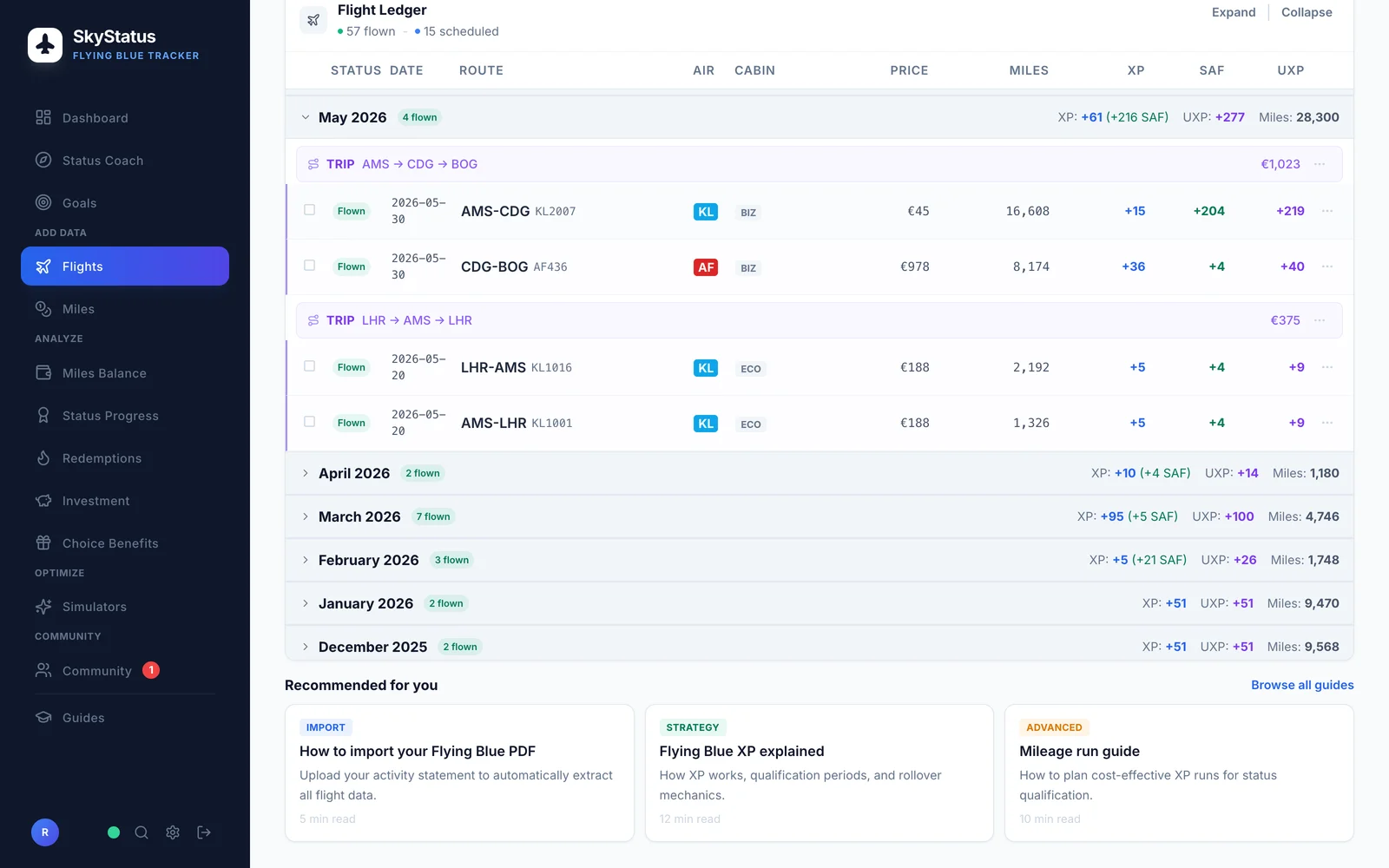
Task: Click the KL airline badge on KL2007
Action: coord(706,212)
